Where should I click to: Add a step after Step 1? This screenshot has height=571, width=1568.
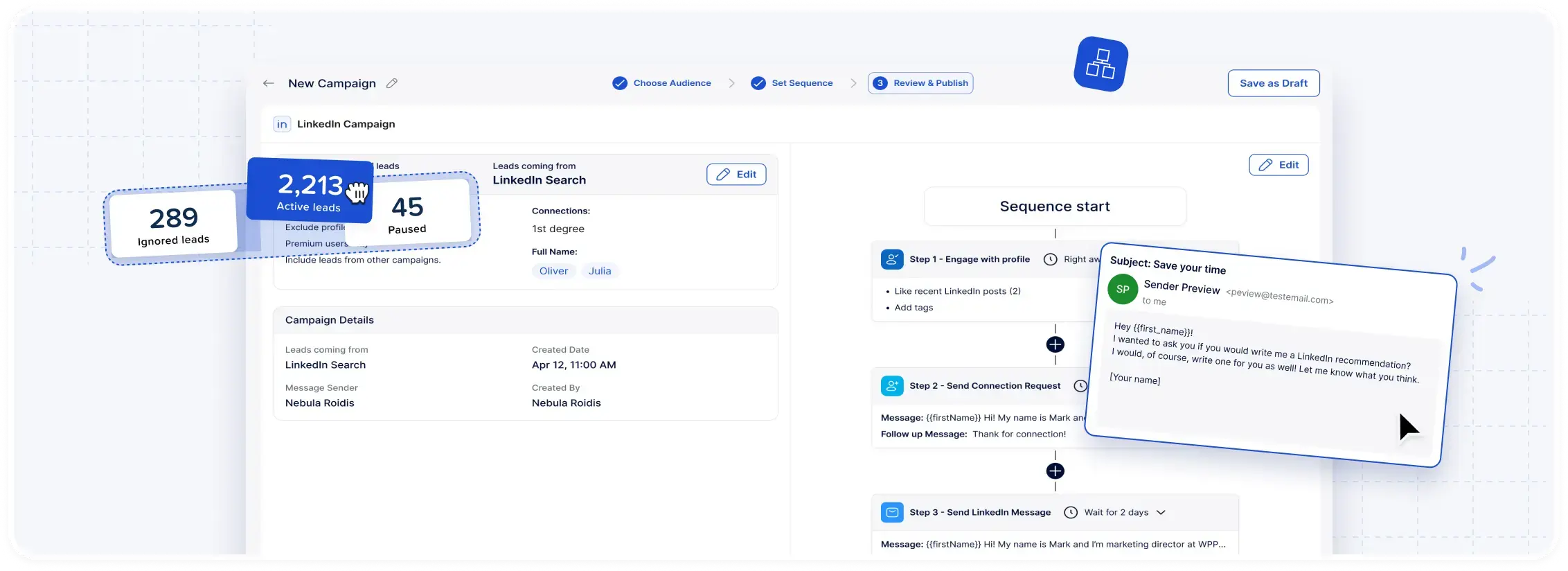coord(1055,344)
